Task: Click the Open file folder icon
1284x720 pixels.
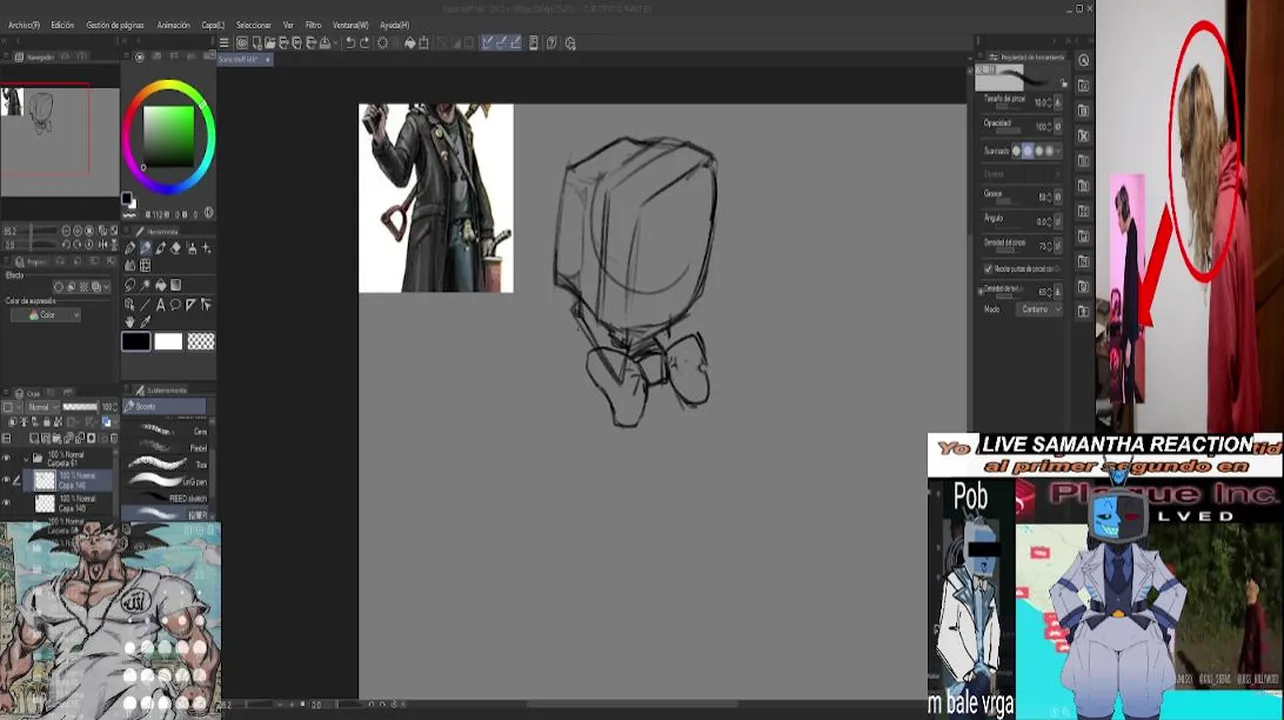Action: pyautogui.click(x=270, y=43)
